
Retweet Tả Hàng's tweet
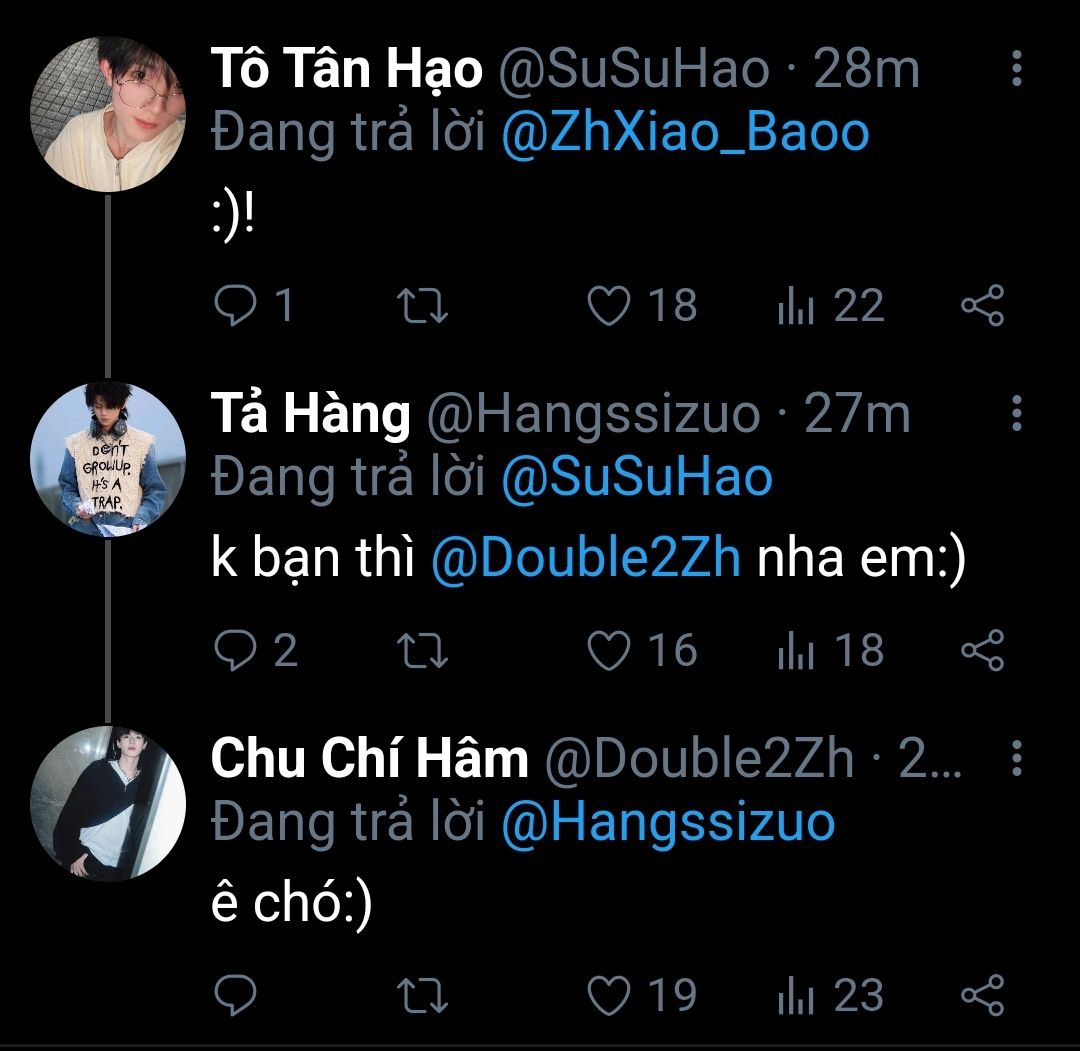click(x=422, y=651)
